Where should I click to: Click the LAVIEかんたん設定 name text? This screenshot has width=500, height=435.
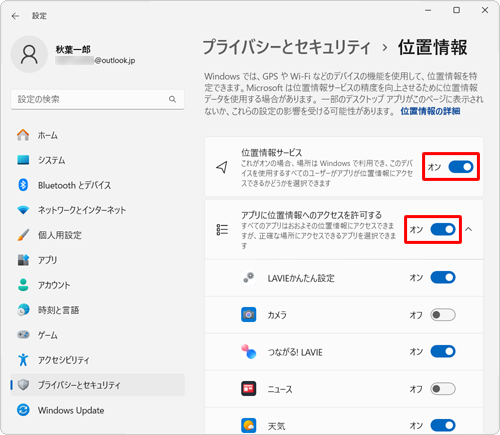[x=301, y=278]
